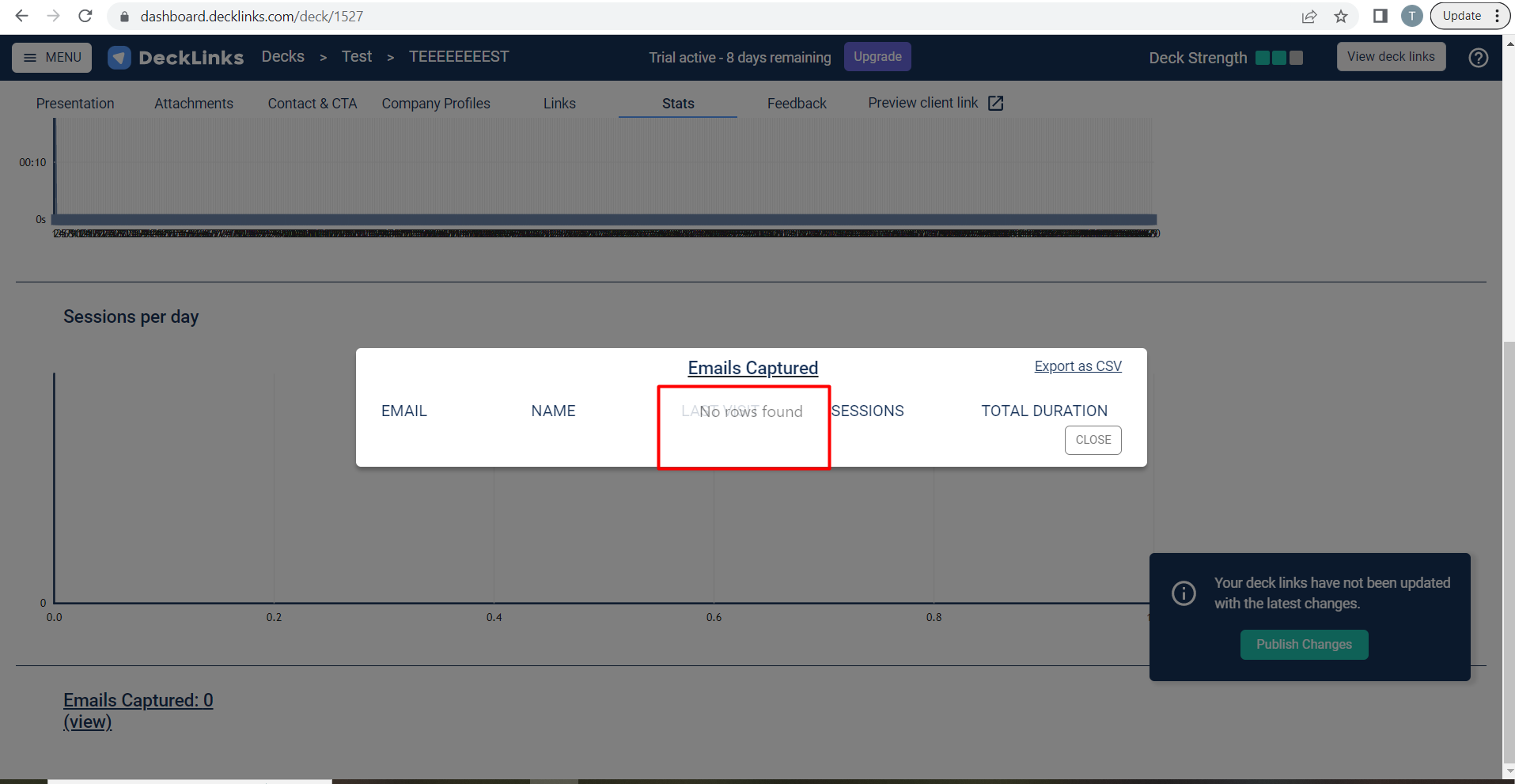This screenshot has width=1515, height=784.
Task: Click the browser back arrow
Action: pyautogui.click(x=21, y=16)
